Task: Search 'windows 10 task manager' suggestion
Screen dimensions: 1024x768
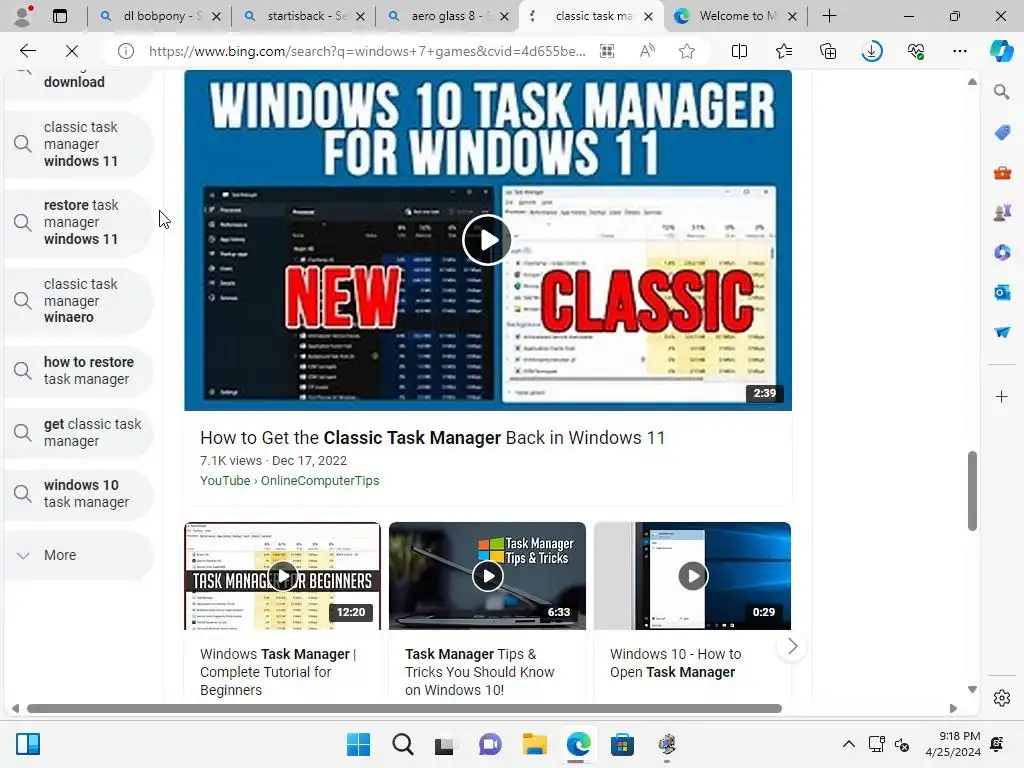Action: pyautogui.click(x=78, y=494)
